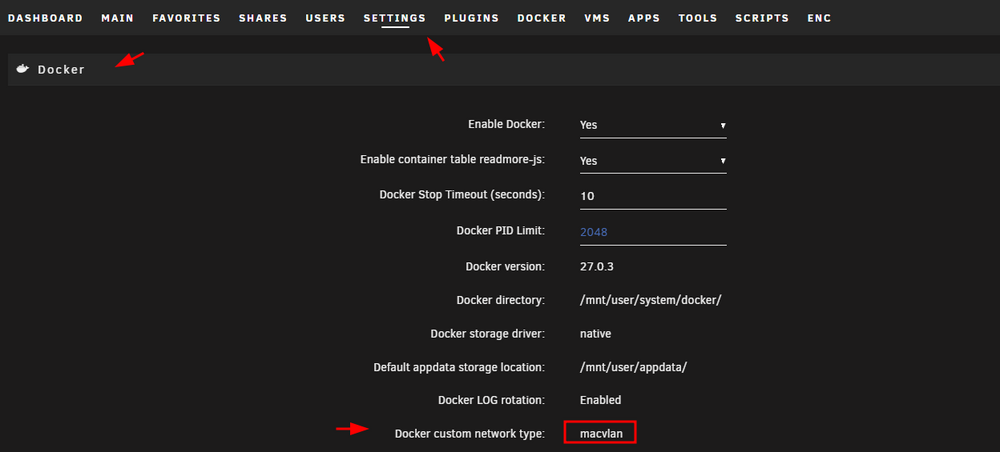Click the Docker custom network type label
Screen dimensions: 1000x452
[470, 434]
